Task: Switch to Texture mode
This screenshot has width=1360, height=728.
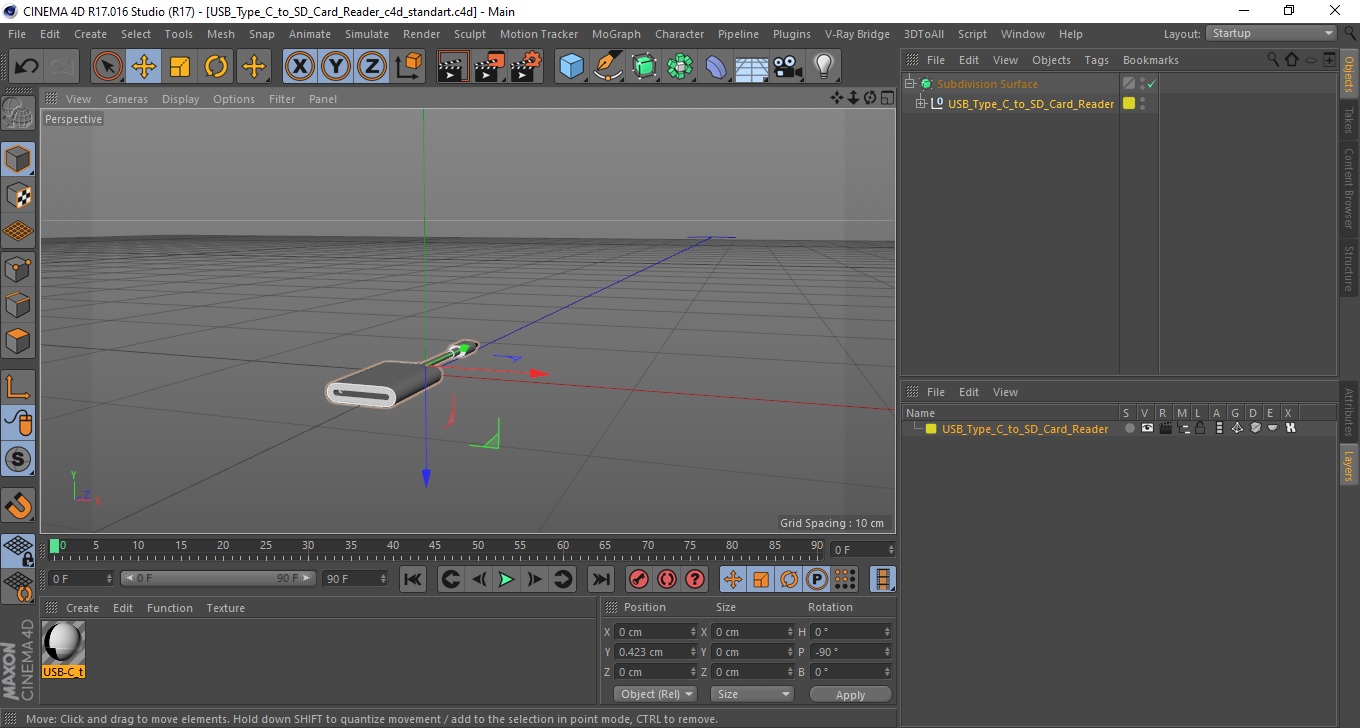Action: pyautogui.click(x=18, y=195)
